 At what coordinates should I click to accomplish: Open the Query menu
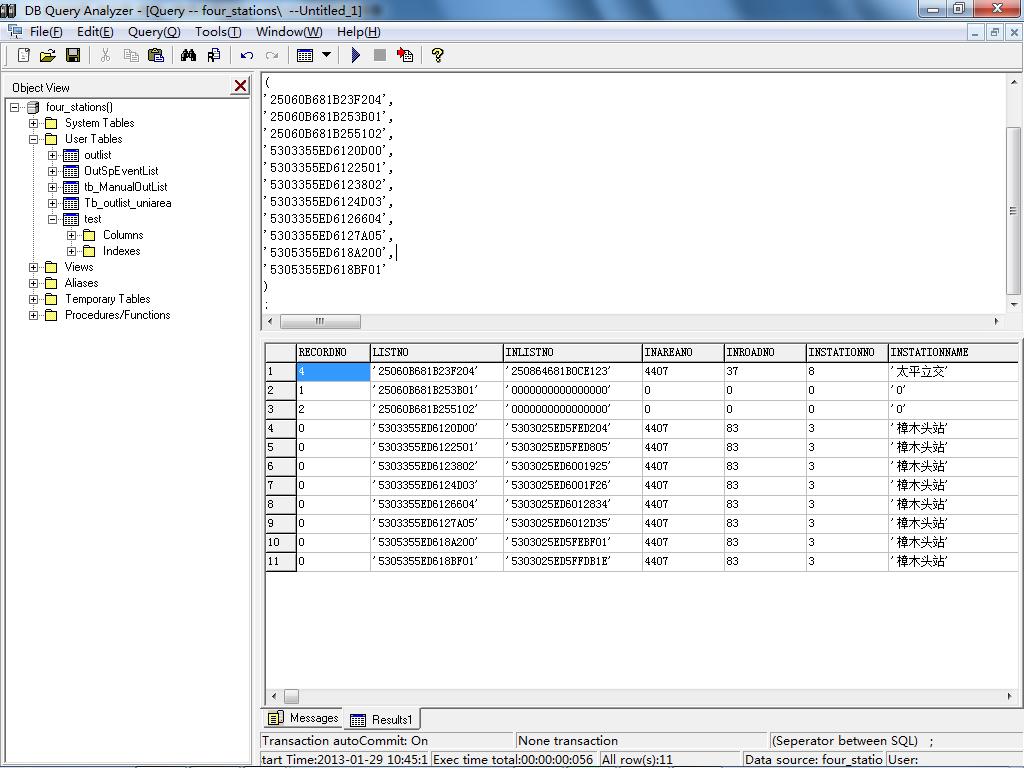pos(153,31)
